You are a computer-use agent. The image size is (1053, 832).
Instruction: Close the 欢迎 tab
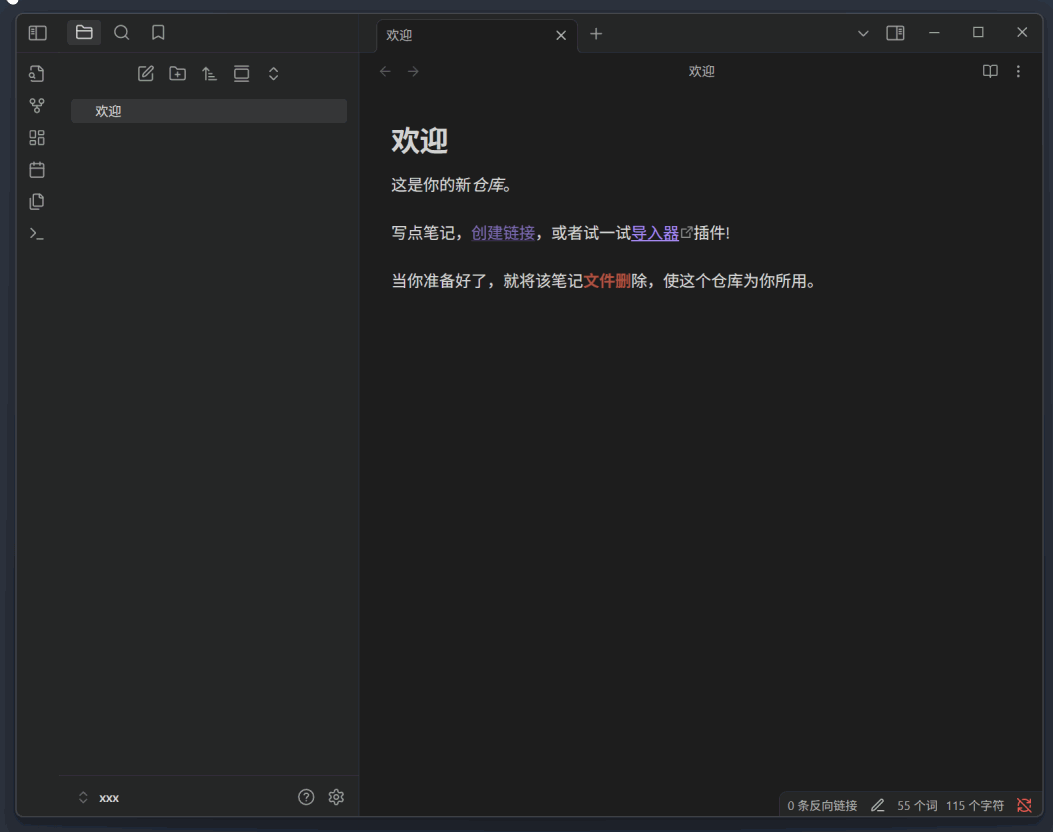click(x=561, y=36)
